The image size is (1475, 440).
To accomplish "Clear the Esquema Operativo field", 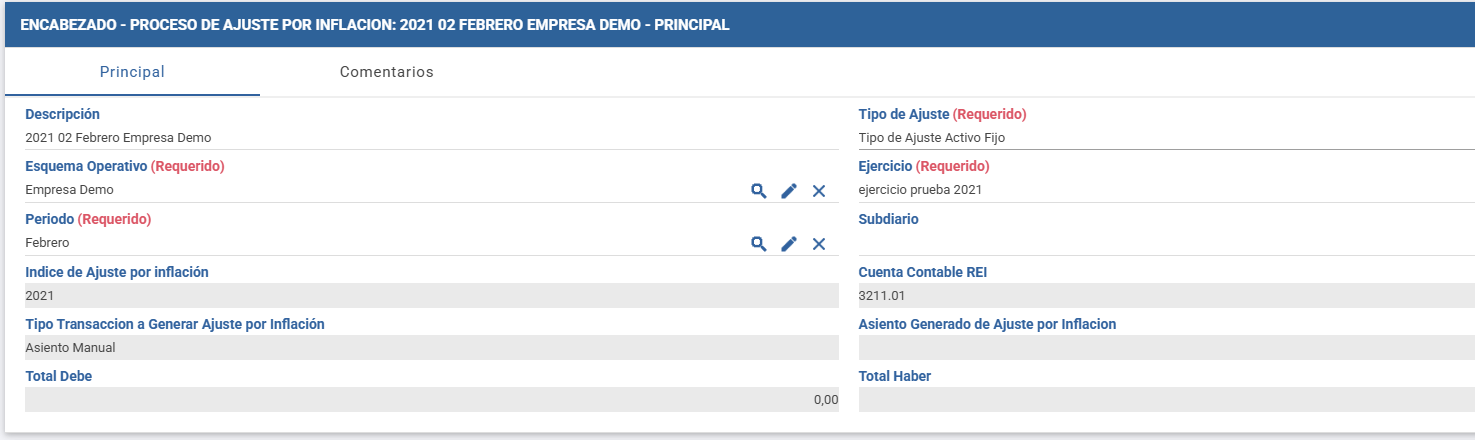I will (x=819, y=191).
